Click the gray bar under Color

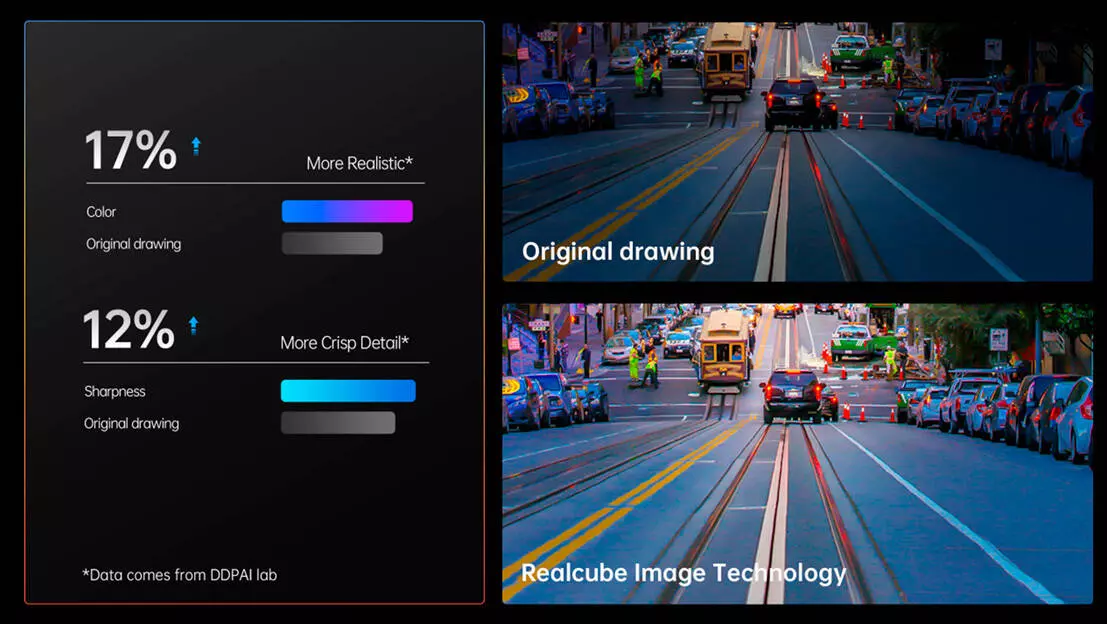tap(332, 244)
